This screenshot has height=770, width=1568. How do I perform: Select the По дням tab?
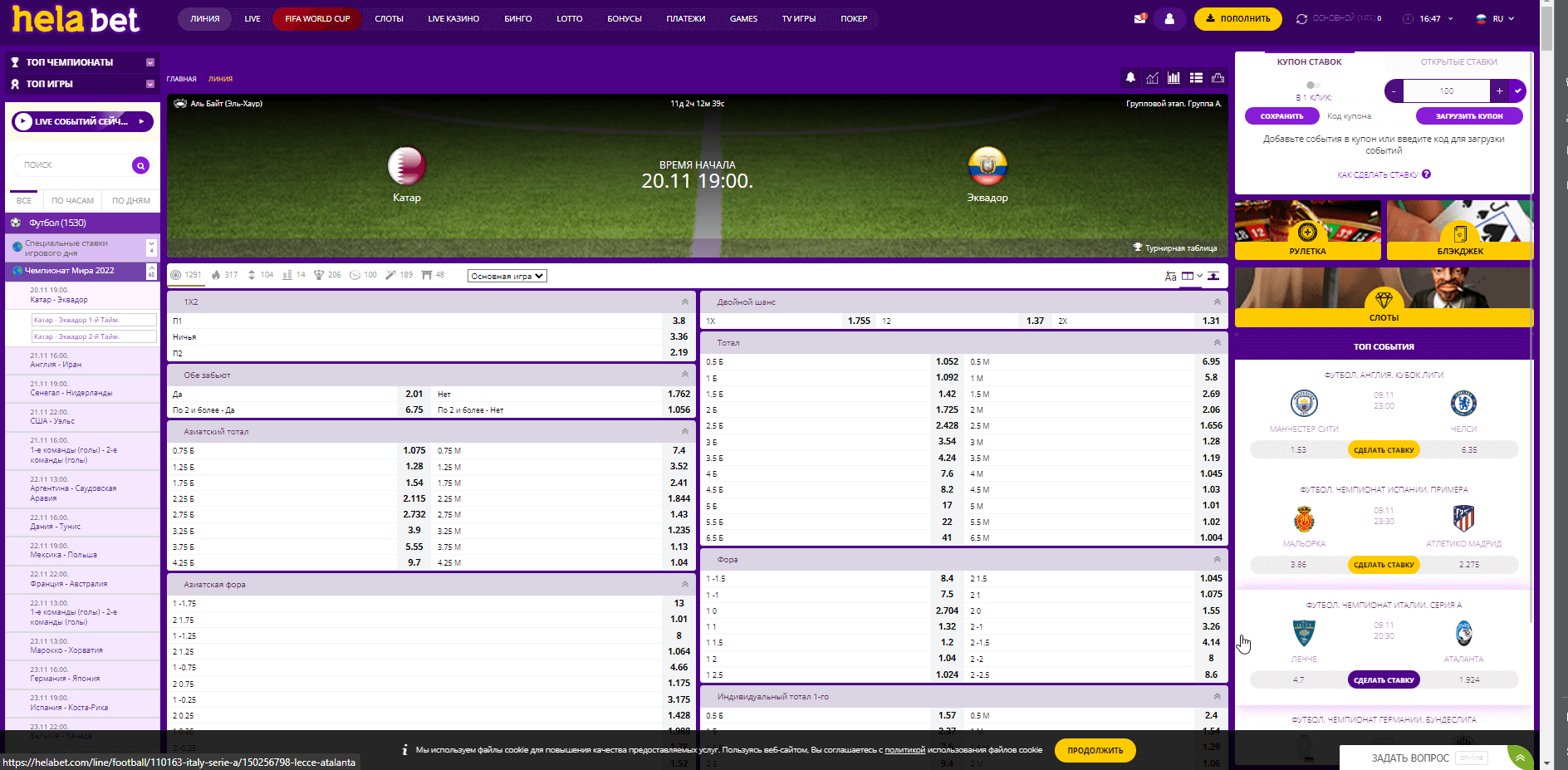[131, 200]
